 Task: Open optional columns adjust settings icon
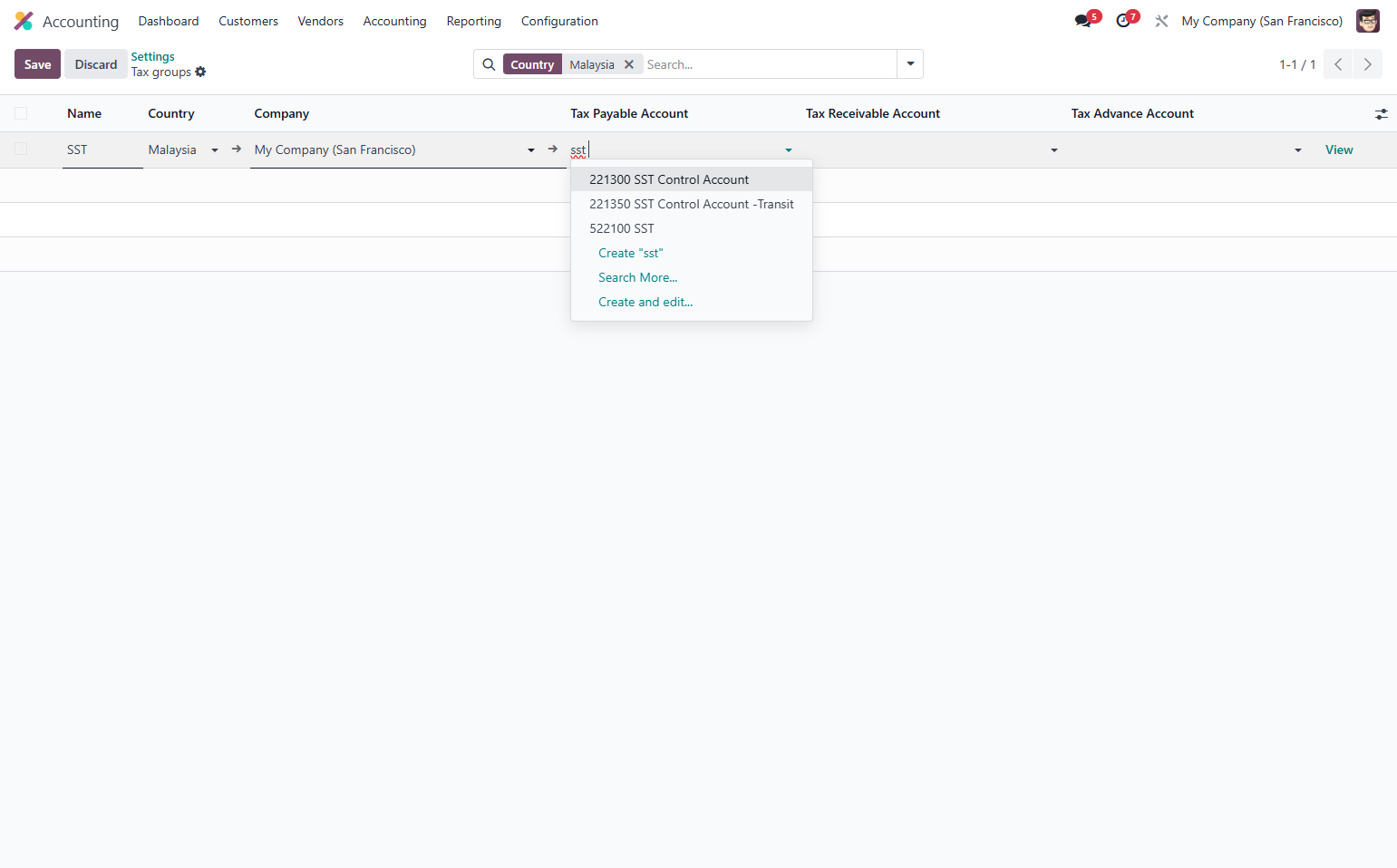(1381, 114)
